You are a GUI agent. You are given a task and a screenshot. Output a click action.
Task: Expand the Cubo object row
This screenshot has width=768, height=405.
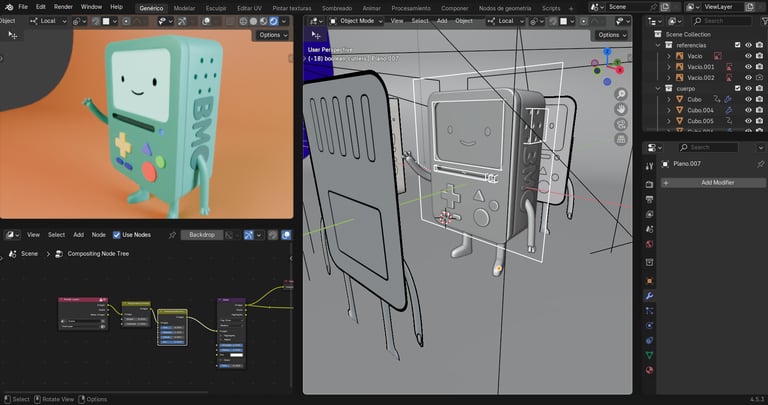pyautogui.click(x=669, y=99)
